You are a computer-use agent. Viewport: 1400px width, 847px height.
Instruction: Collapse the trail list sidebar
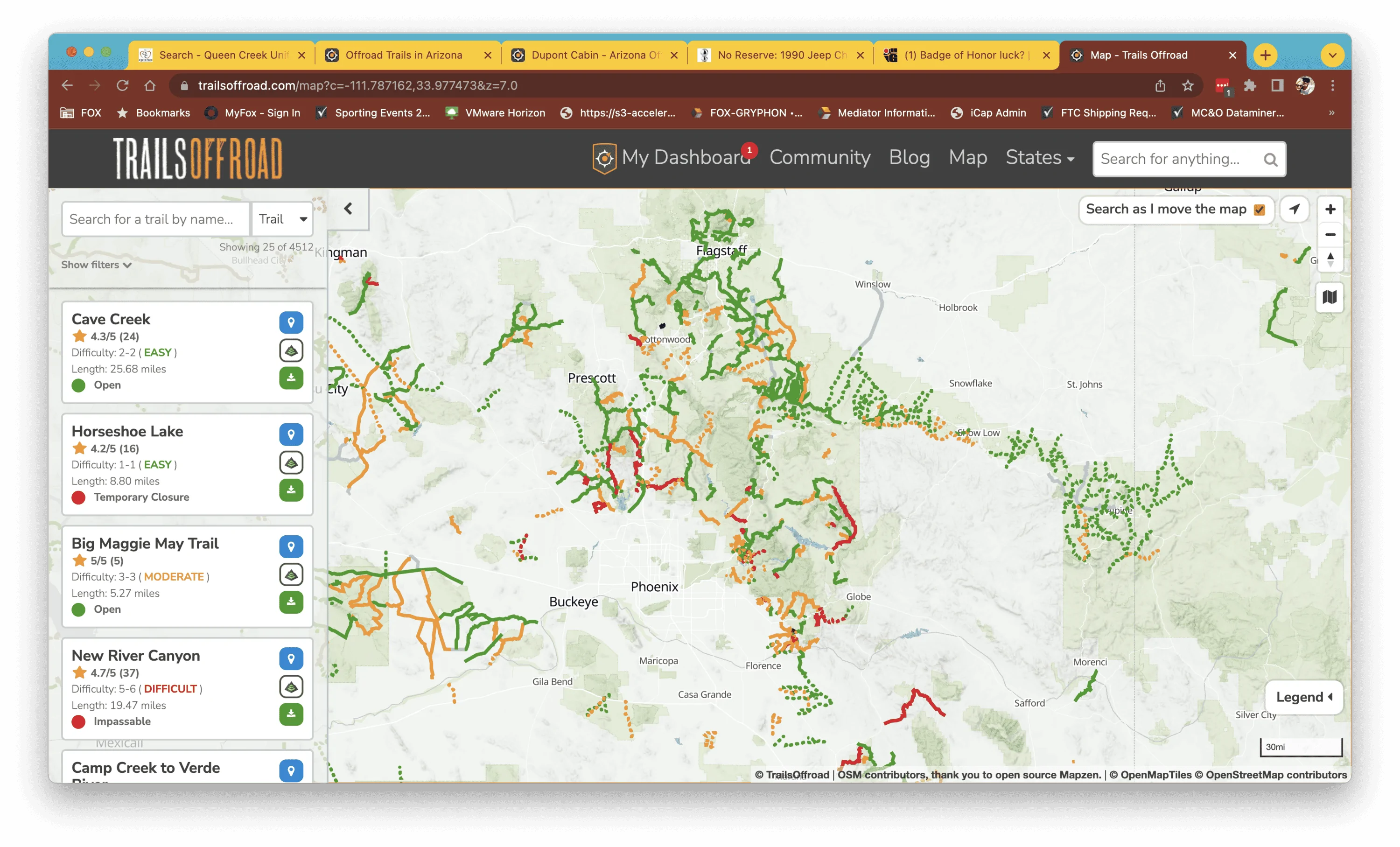pyautogui.click(x=348, y=209)
